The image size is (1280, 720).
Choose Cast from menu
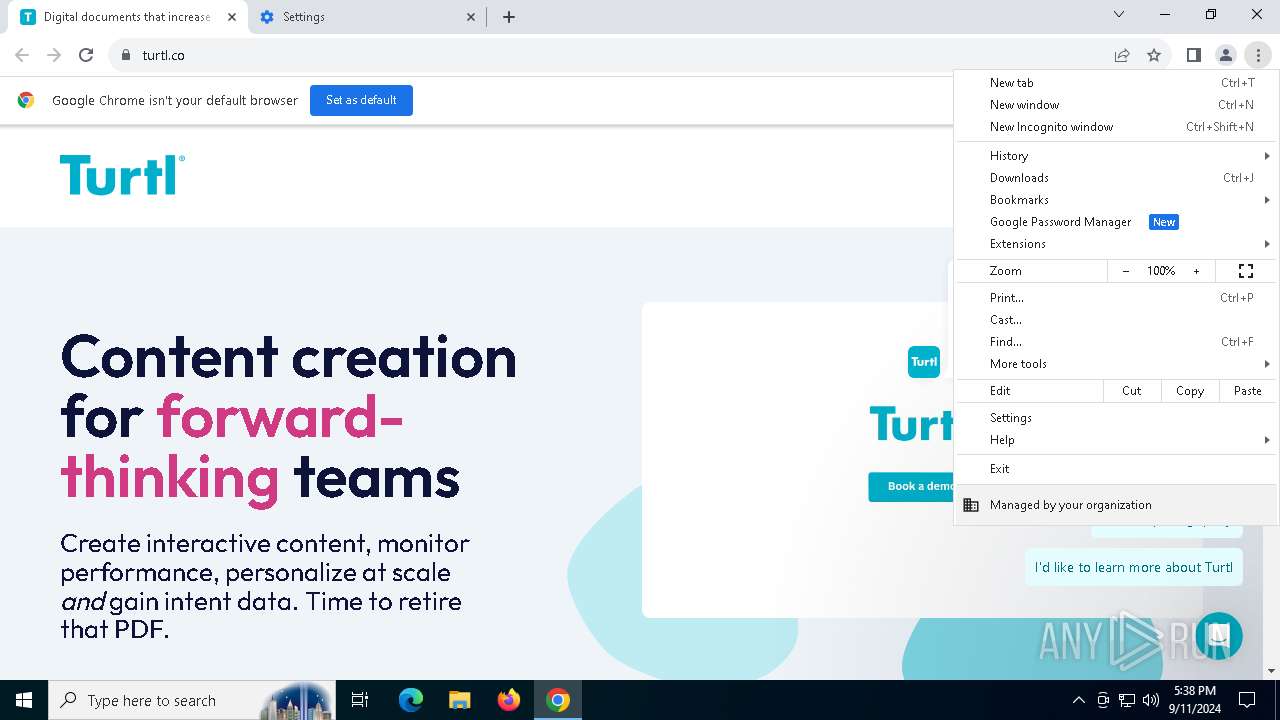click(1117, 320)
